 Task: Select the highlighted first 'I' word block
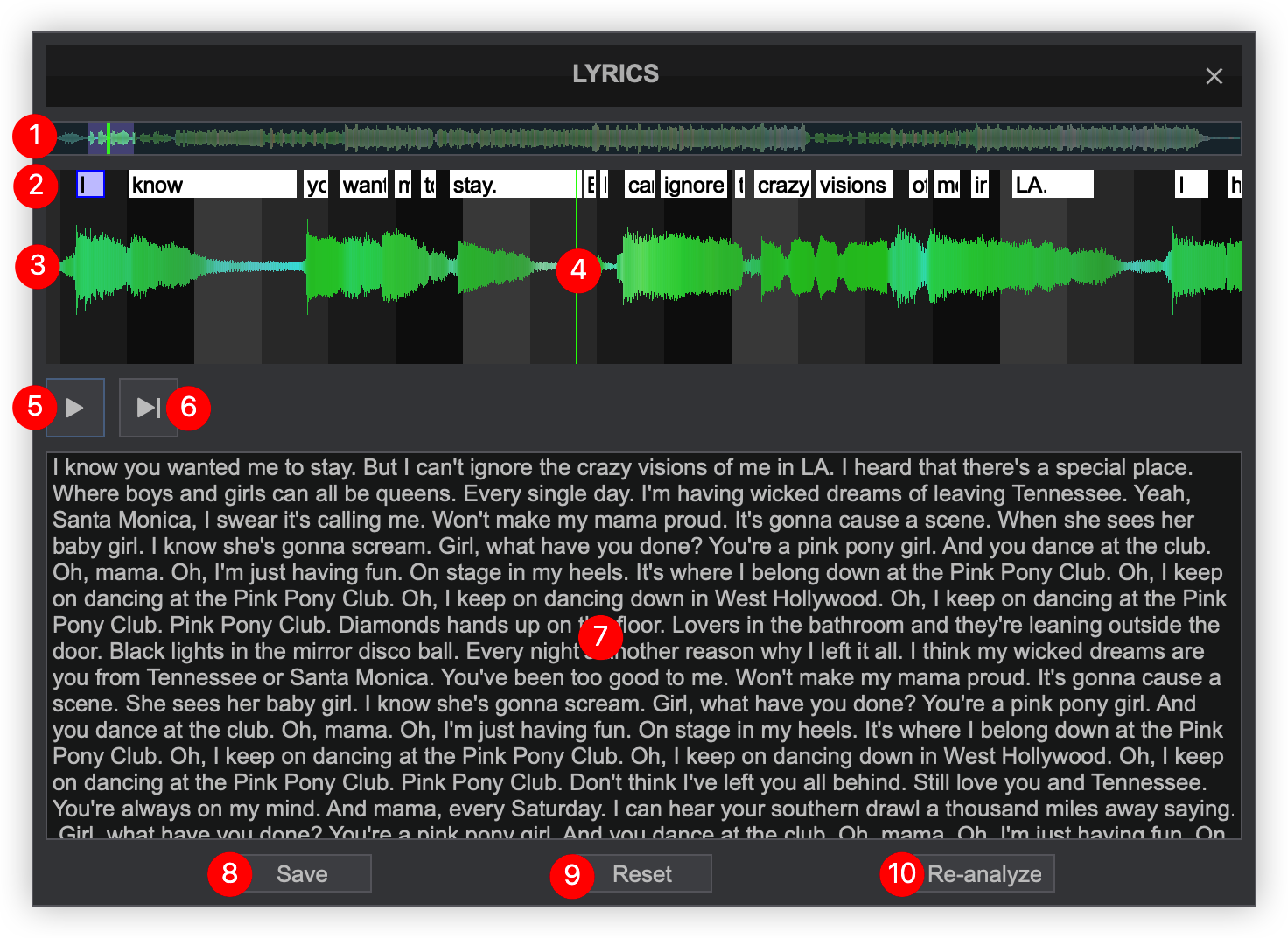(x=90, y=185)
